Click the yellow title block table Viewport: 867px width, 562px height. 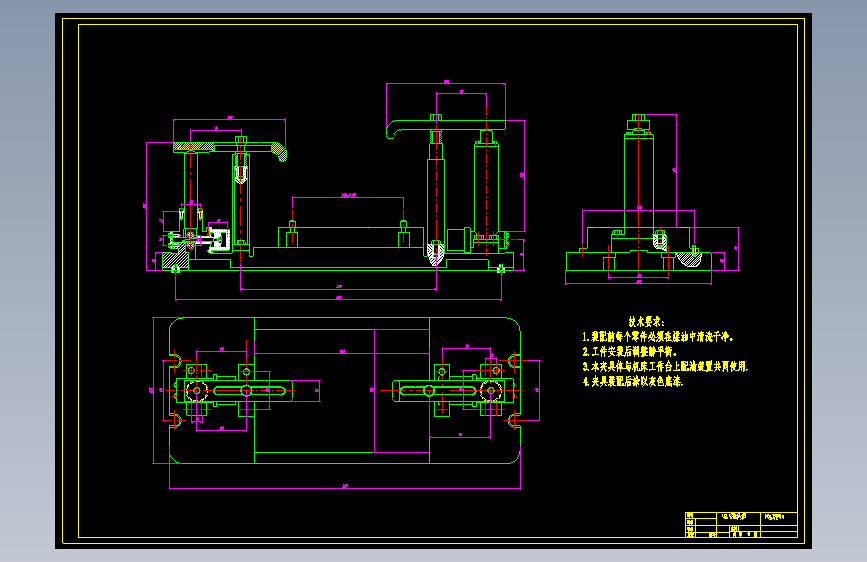(741, 525)
